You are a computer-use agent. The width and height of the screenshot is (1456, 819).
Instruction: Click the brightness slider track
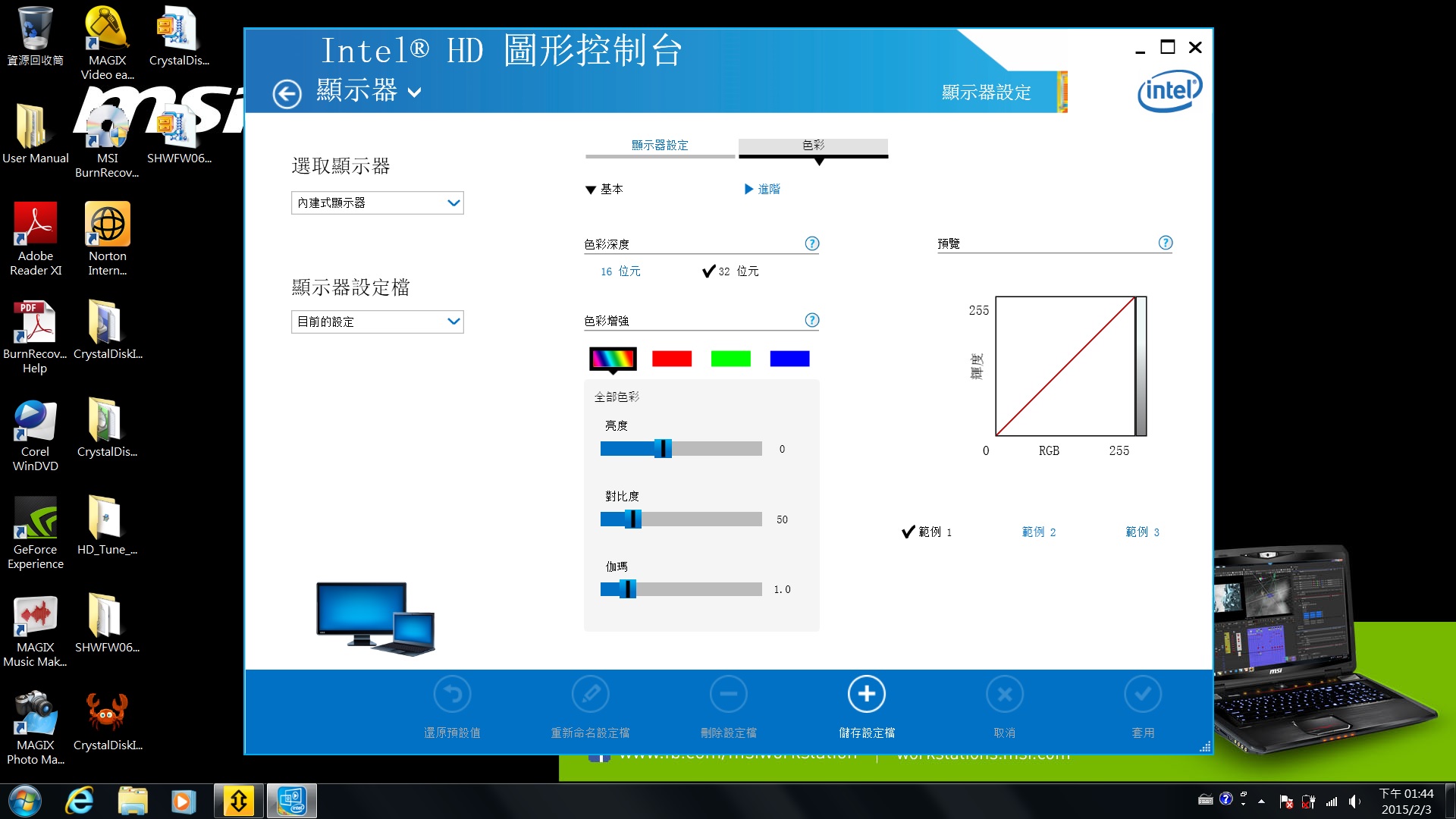click(x=713, y=449)
